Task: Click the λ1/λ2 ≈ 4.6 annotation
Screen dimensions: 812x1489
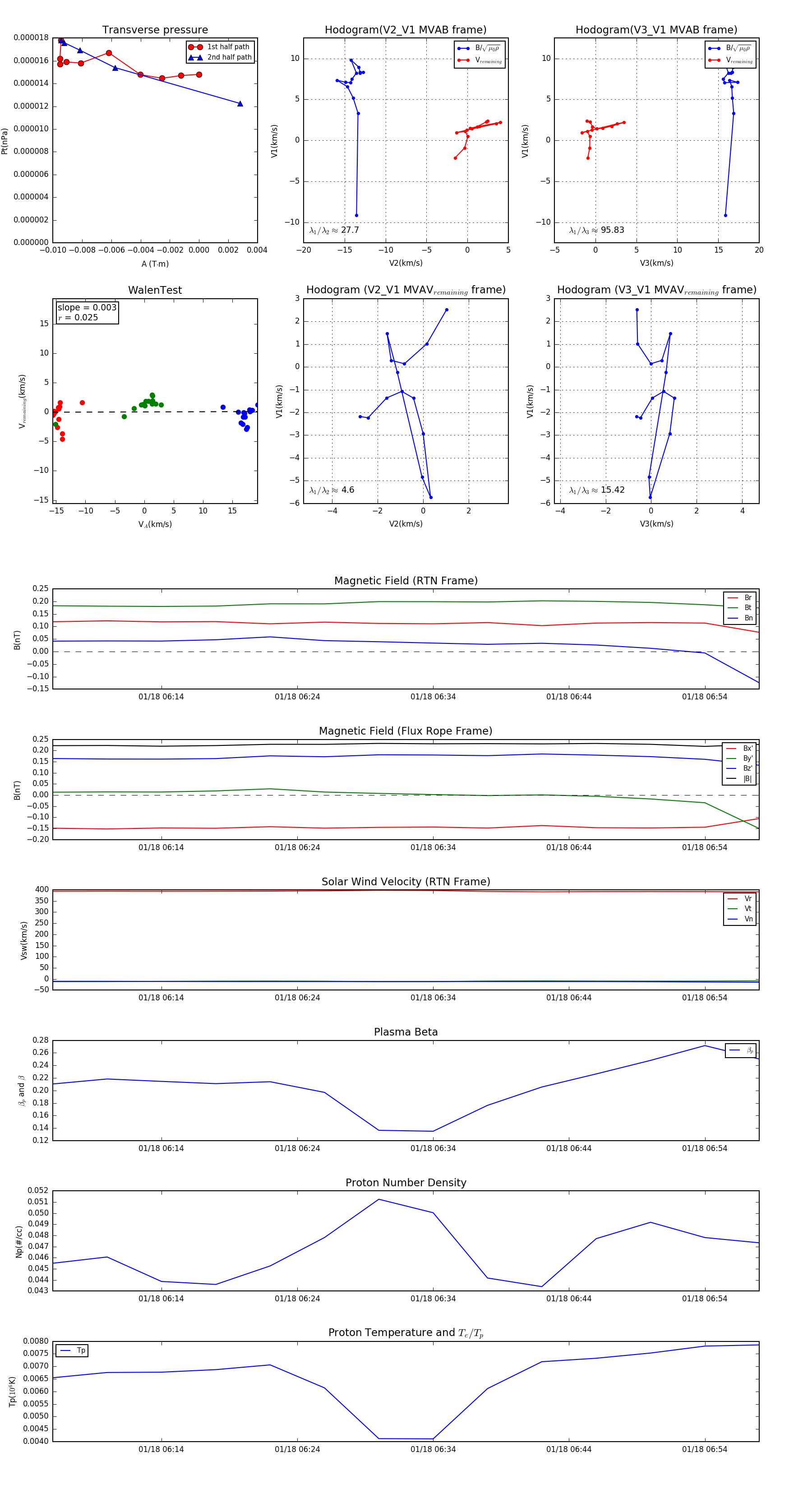Action: [332, 490]
